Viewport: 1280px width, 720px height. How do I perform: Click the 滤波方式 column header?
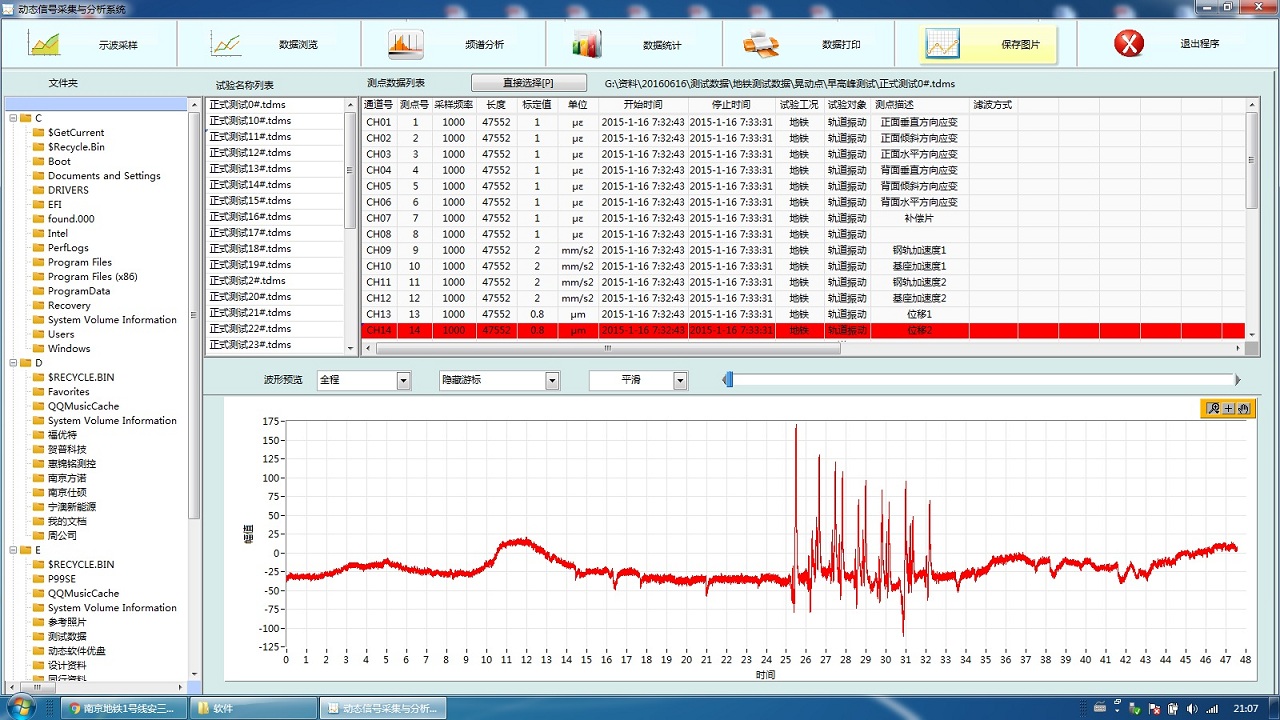(992, 104)
